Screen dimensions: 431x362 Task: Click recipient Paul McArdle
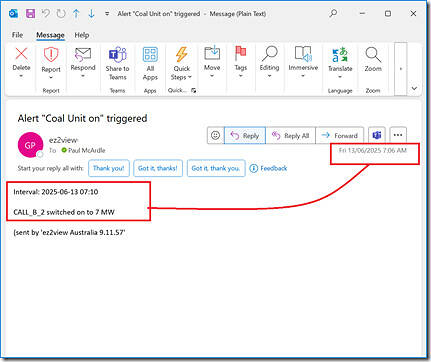(x=83, y=150)
